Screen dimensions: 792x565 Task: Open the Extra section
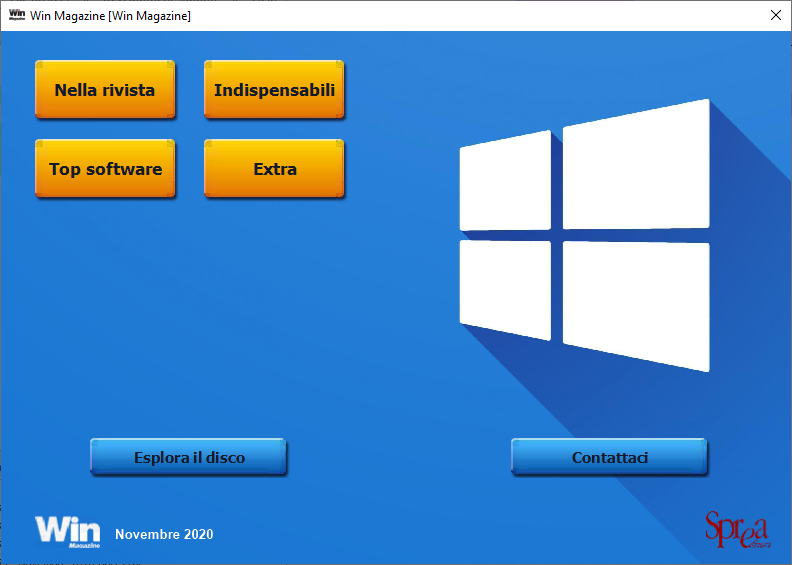(x=274, y=168)
